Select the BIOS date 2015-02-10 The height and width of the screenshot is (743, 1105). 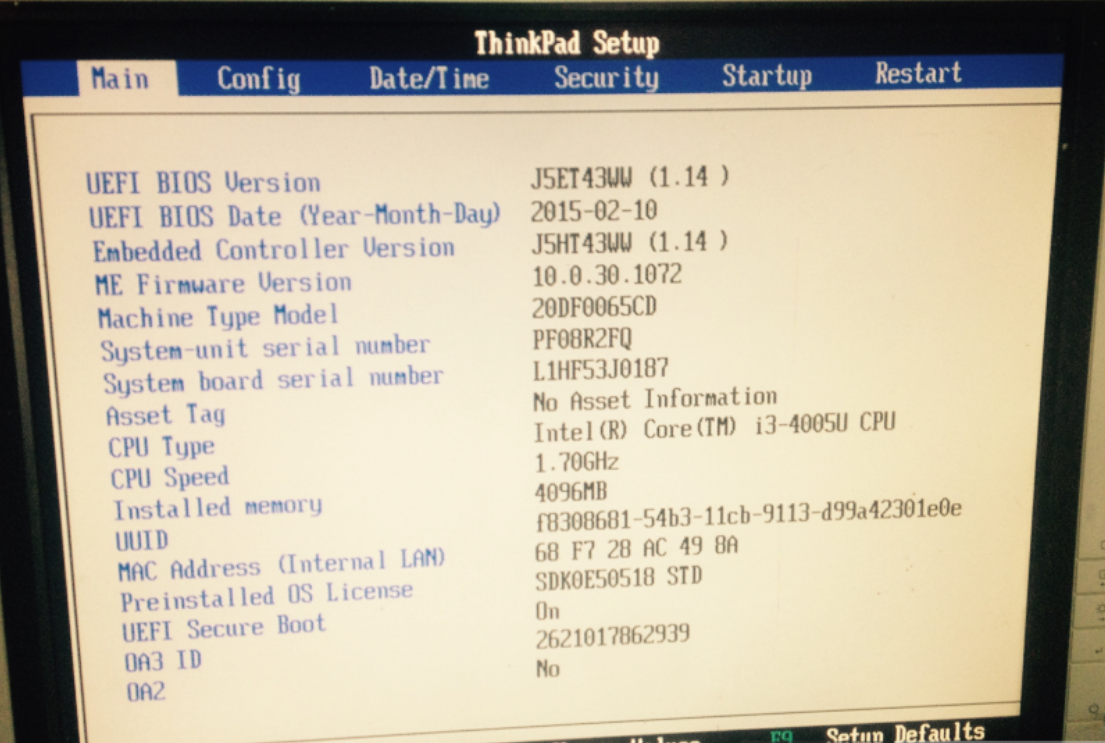594,210
